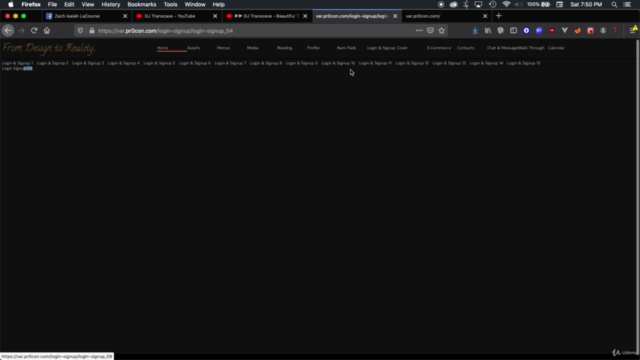
Task: Bookmark this page with the star
Action: pyautogui.click(x=442, y=31)
